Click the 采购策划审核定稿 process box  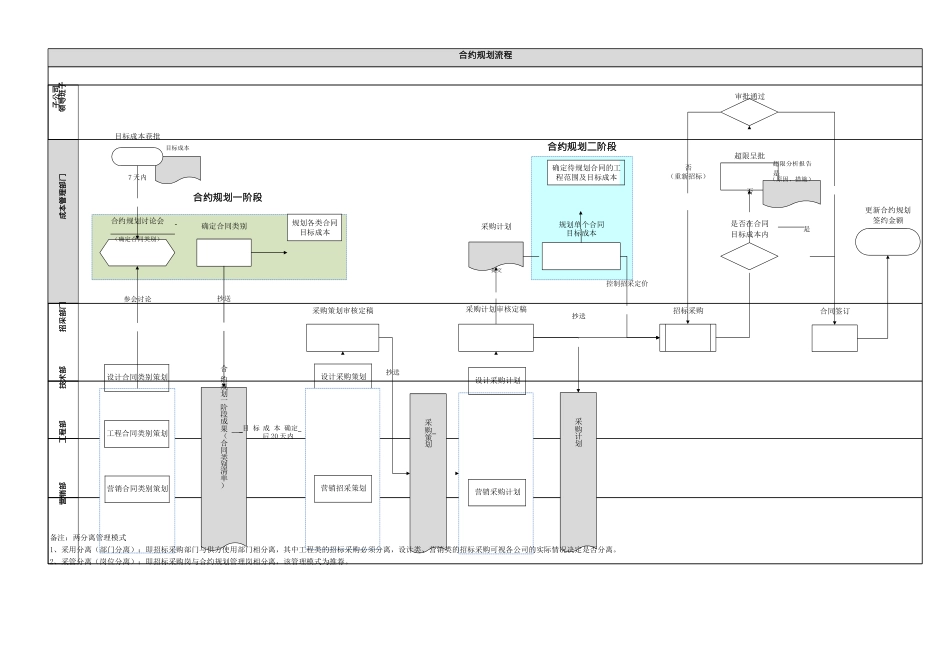tap(342, 338)
